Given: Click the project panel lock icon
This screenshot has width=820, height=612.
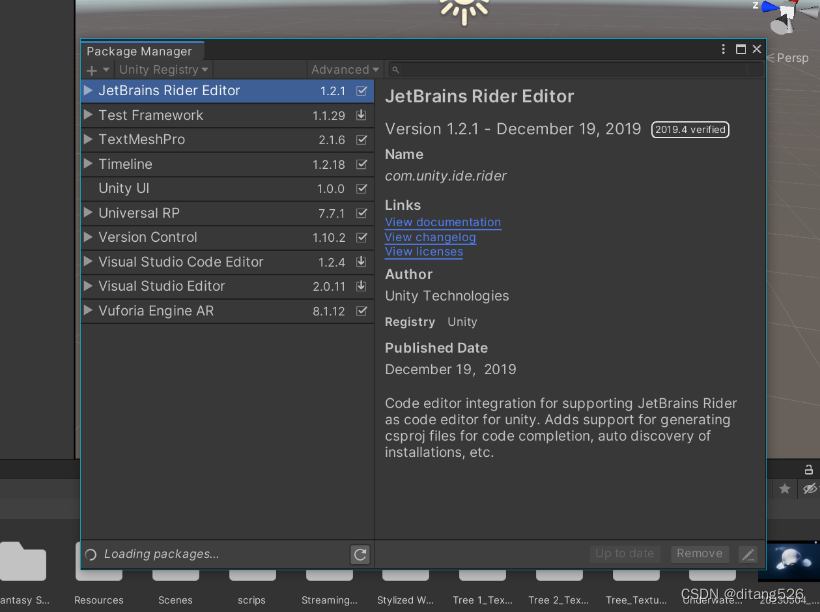Looking at the screenshot, I should point(808,469).
